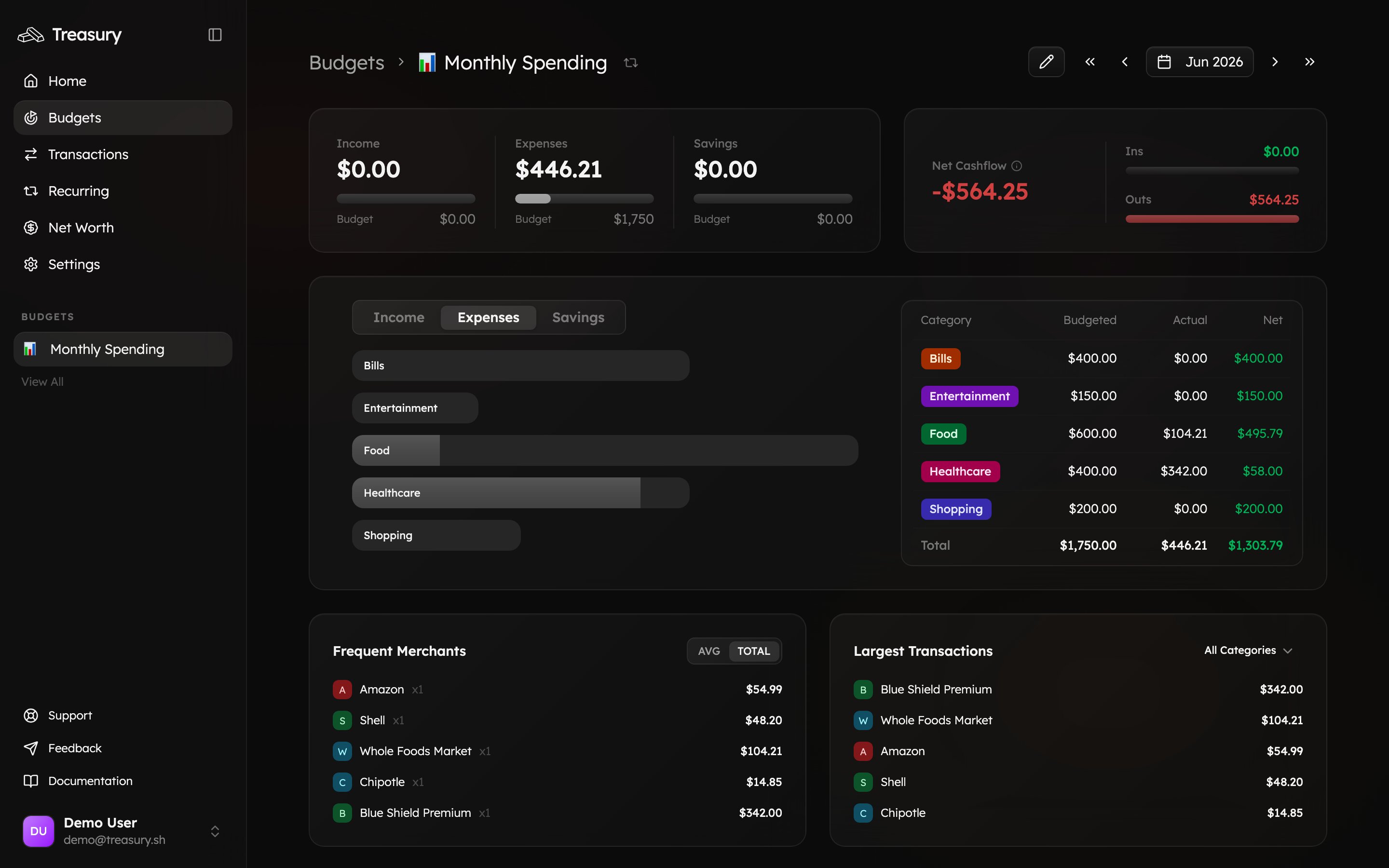
Task: Click Whole Foods Market in Frequent Merchants
Action: [x=416, y=751]
